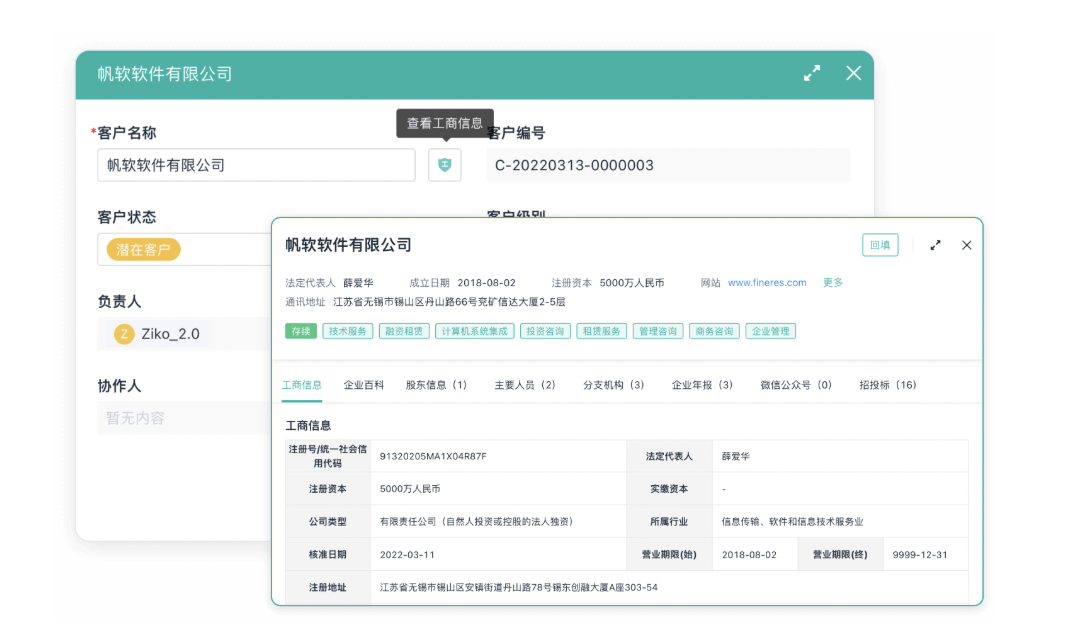Screen dimensions: 1086x638
Task: Click the 技术服务 tag
Action: click(x=347, y=331)
